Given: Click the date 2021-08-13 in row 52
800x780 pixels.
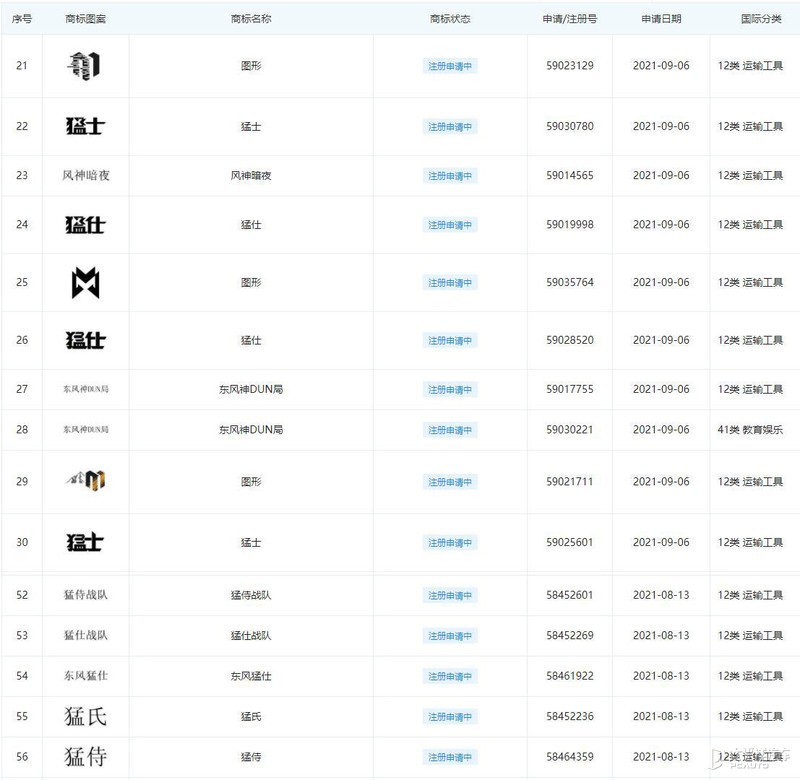Looking at the screenshot, I should [x=661, y=595].
